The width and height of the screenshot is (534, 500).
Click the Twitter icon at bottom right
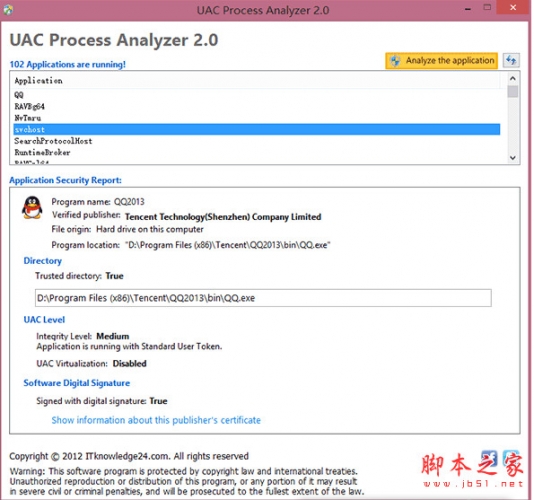coord(511,458)
